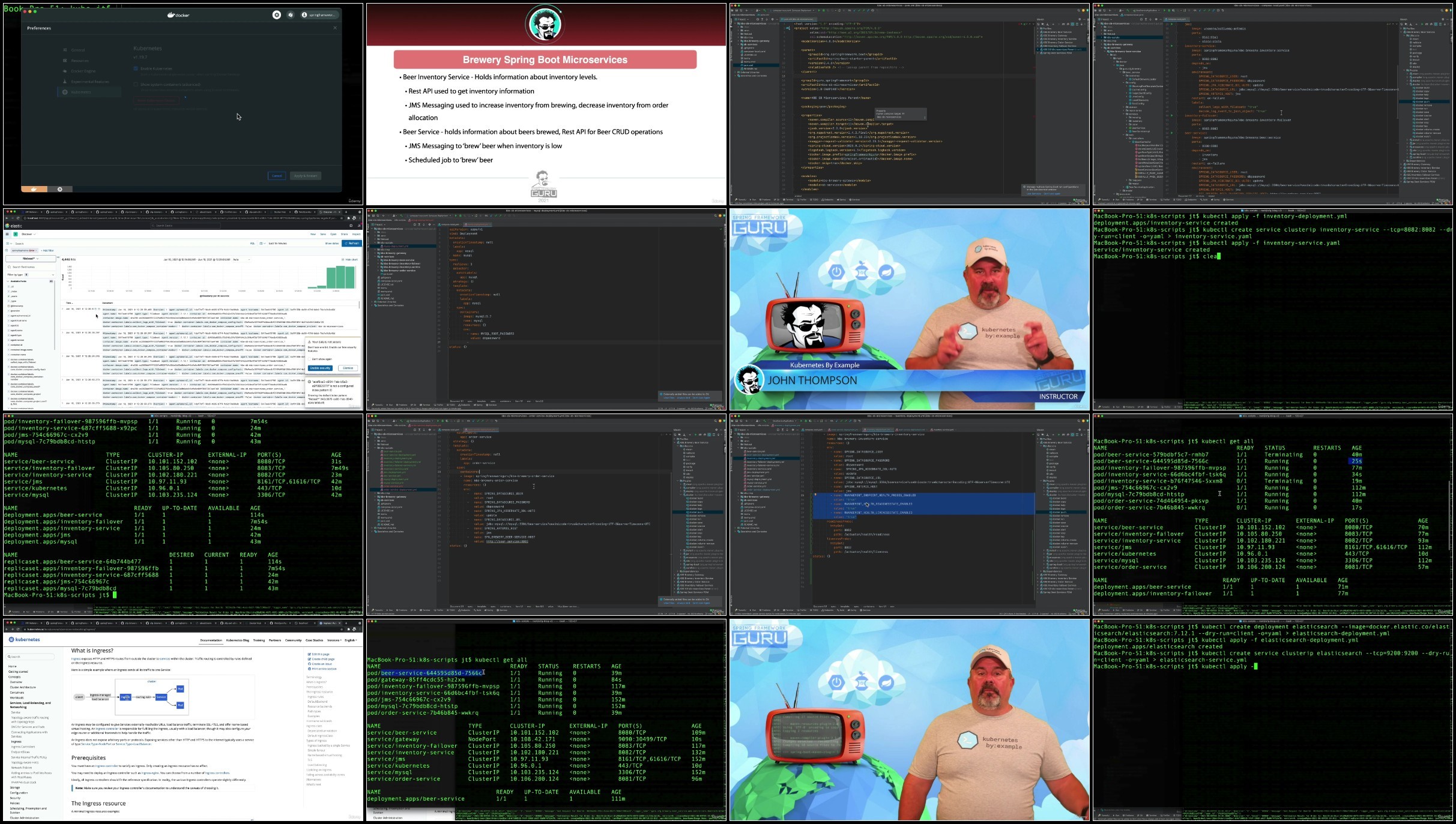Screen dimensions: 1456x824
Task: Click Print entire section link
Action: [x=322, y=669]
